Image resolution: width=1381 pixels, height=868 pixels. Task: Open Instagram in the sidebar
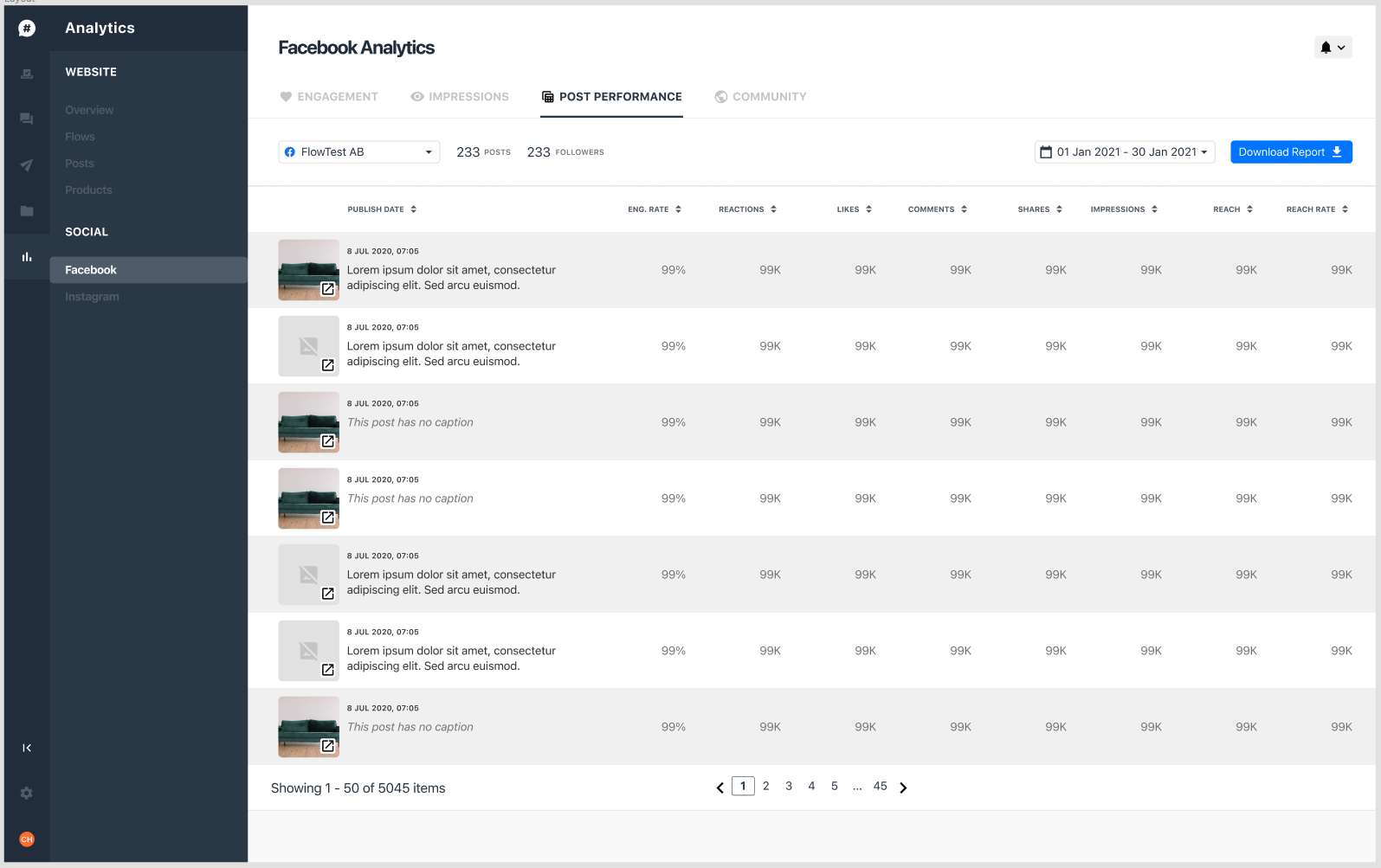(x=92, y=297)
